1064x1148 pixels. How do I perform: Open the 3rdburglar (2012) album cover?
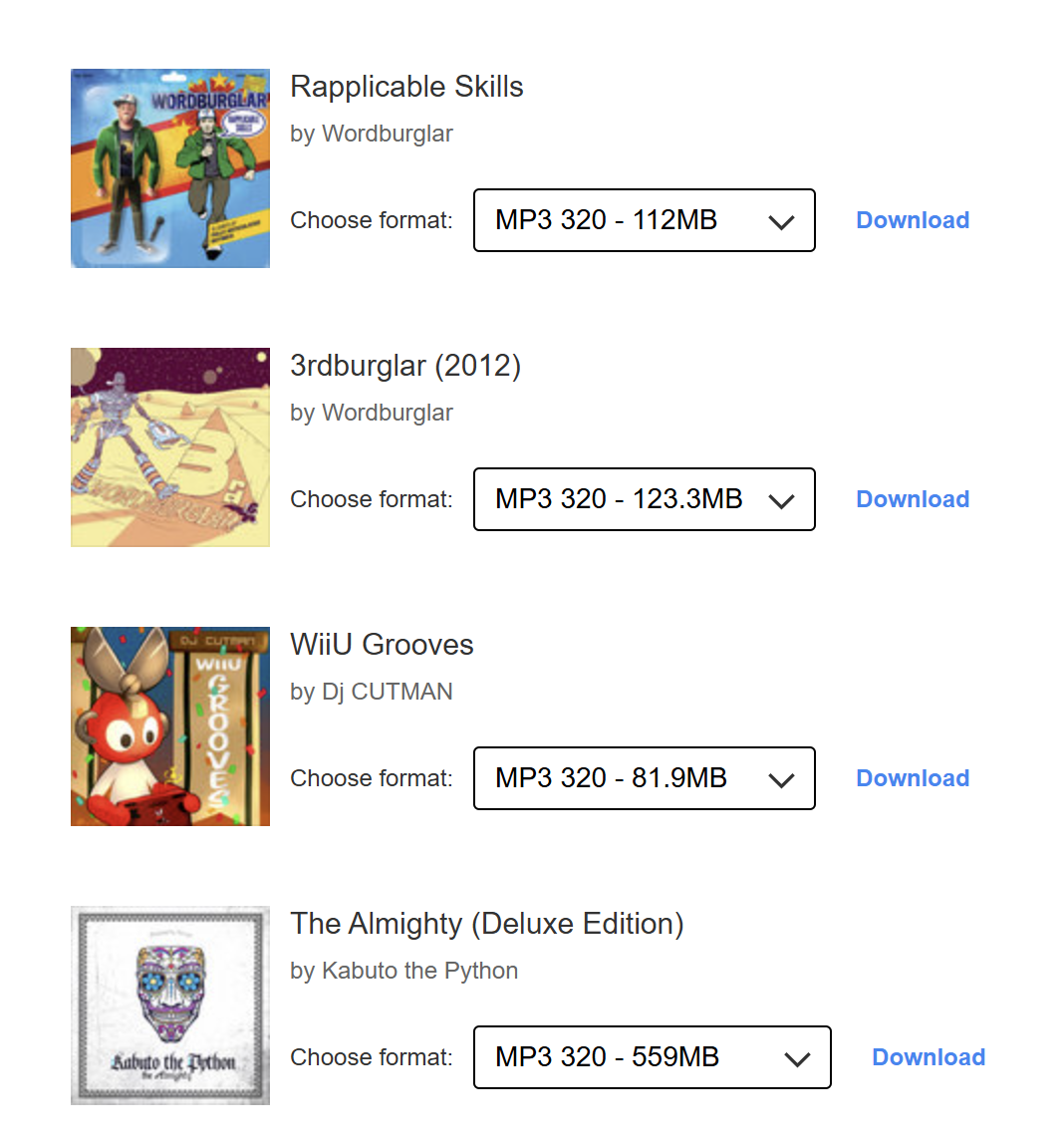169,447
